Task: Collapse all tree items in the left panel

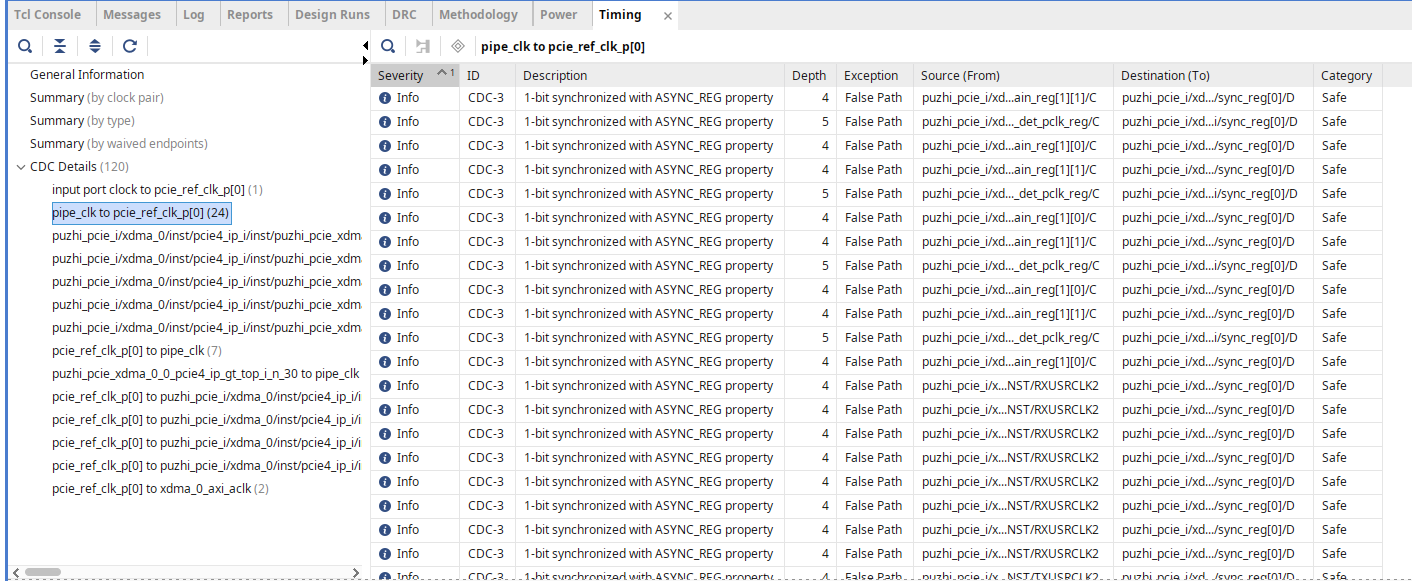Action: (x=60, y=46)
